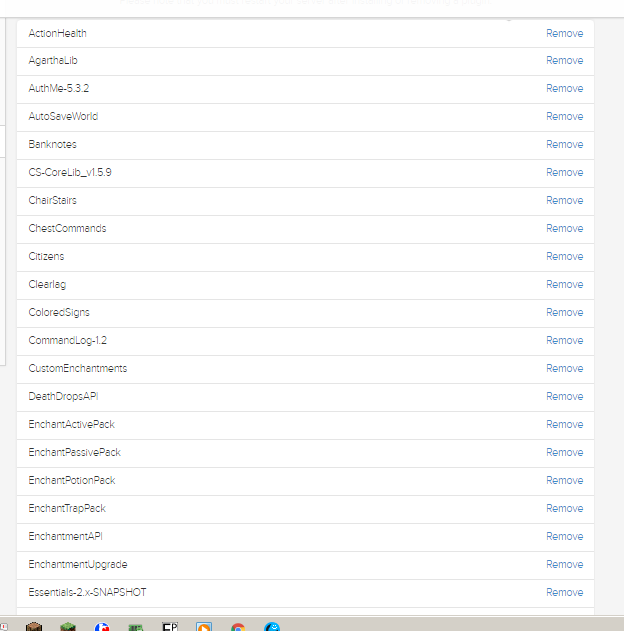Remove the EnchantmentUpgrade plugin
Screen dimensions: 624x631
[564, 564]
